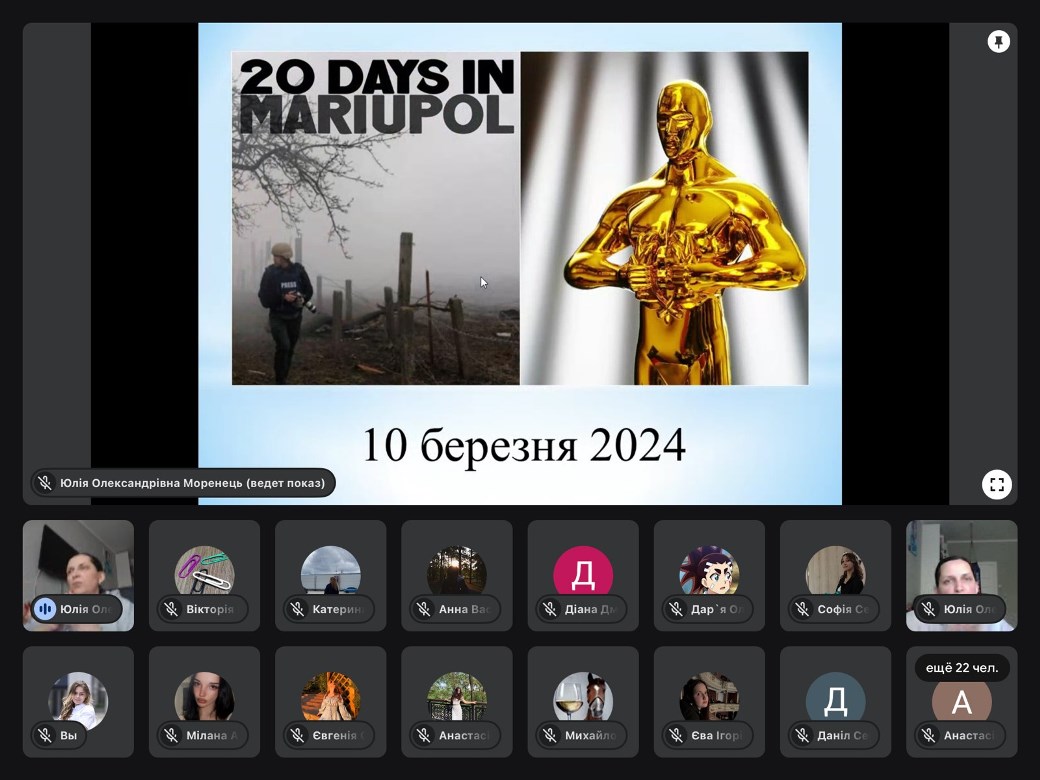Click the name label 'Михайло'
The width and height of the screenshot is (1040, 780).
pyautogui.click(x=590, y=735)
